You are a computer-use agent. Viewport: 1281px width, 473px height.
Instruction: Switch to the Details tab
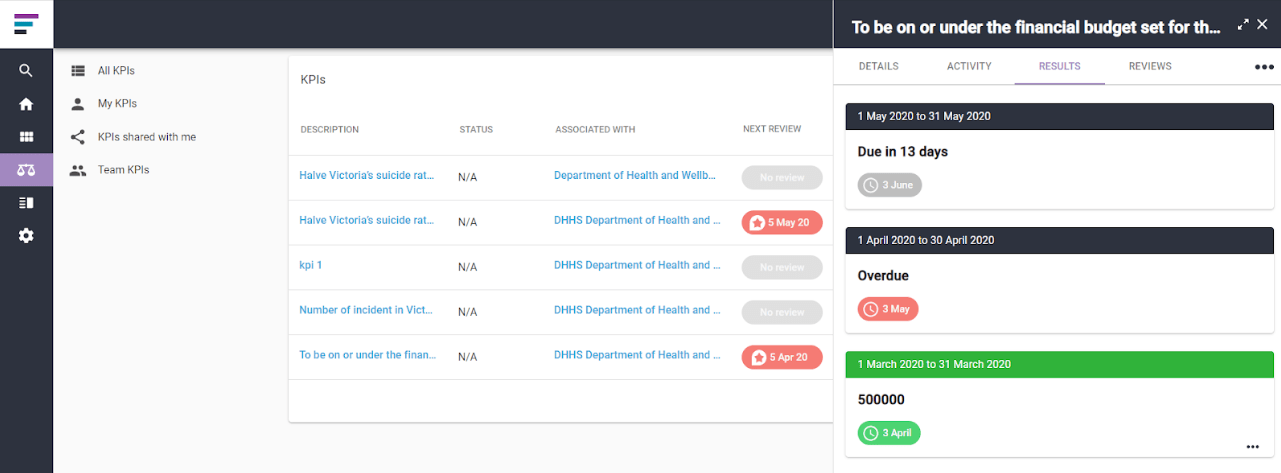point(879,67)
